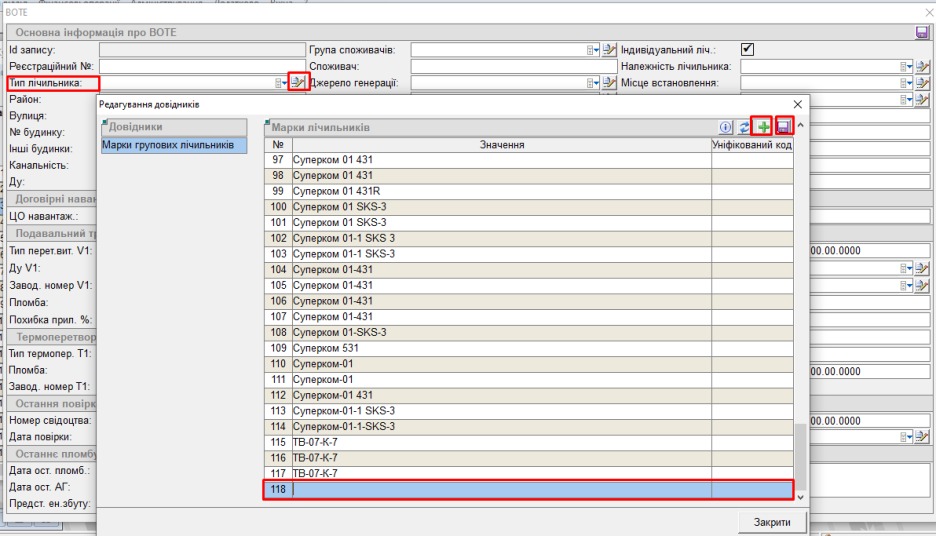
Task: Close the Редагування довідників dialog with X
Action: click(x=797, y=104)
